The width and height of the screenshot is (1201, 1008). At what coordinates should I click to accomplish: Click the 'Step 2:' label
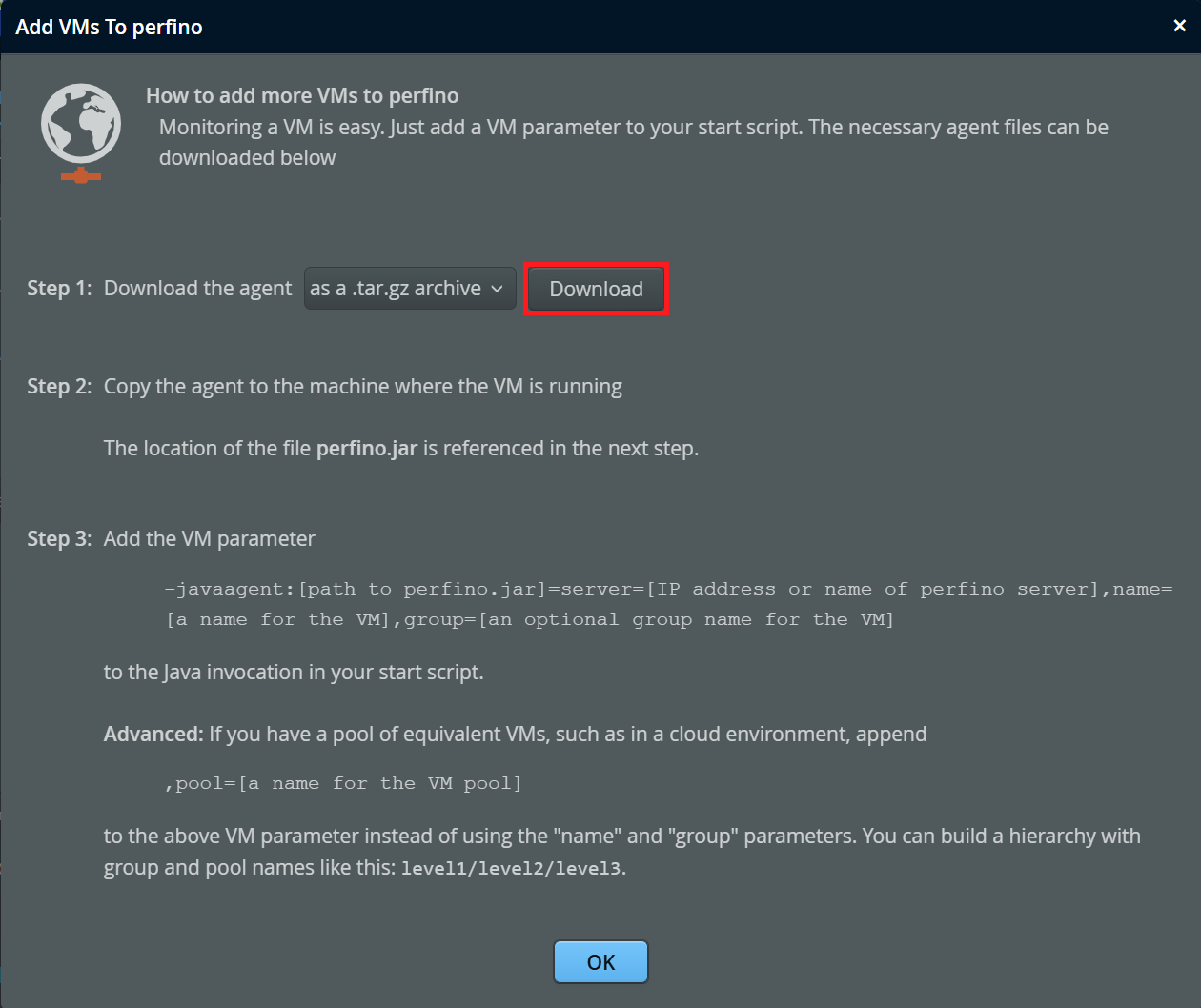(59, 387)
